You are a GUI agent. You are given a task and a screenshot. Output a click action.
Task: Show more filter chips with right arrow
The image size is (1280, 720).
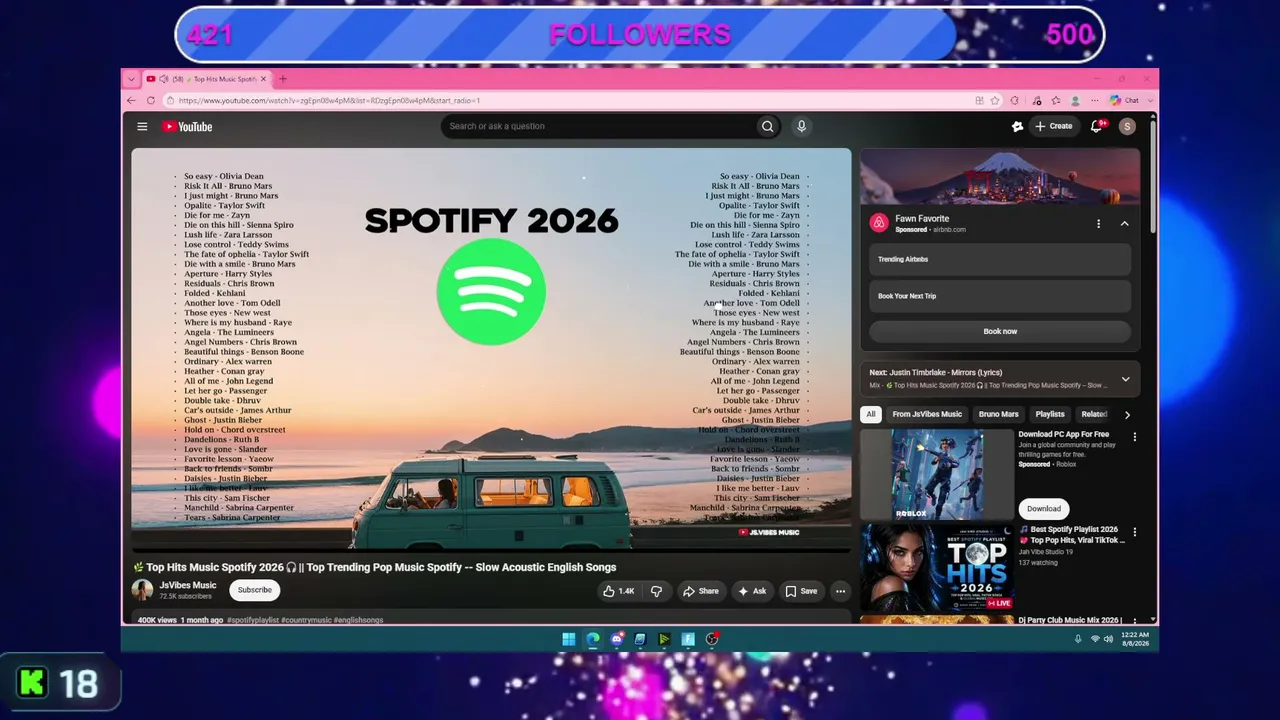click(x=1127, y=415)
